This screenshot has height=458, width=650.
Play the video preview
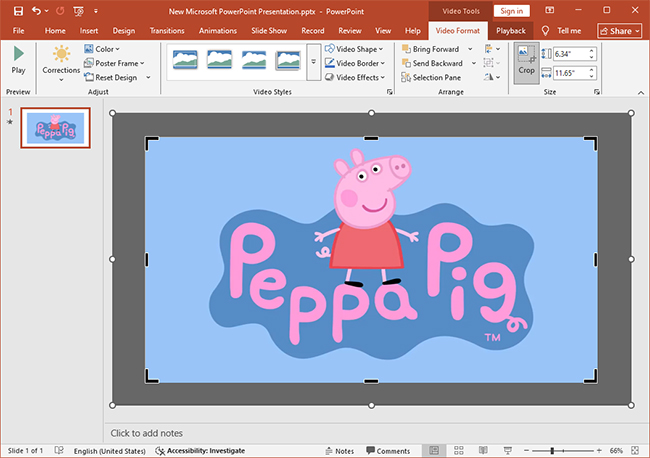pos(18,60)
